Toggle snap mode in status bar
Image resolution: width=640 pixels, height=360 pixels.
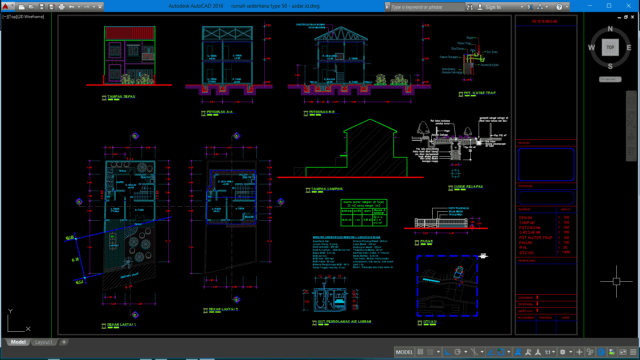(430, 352)
